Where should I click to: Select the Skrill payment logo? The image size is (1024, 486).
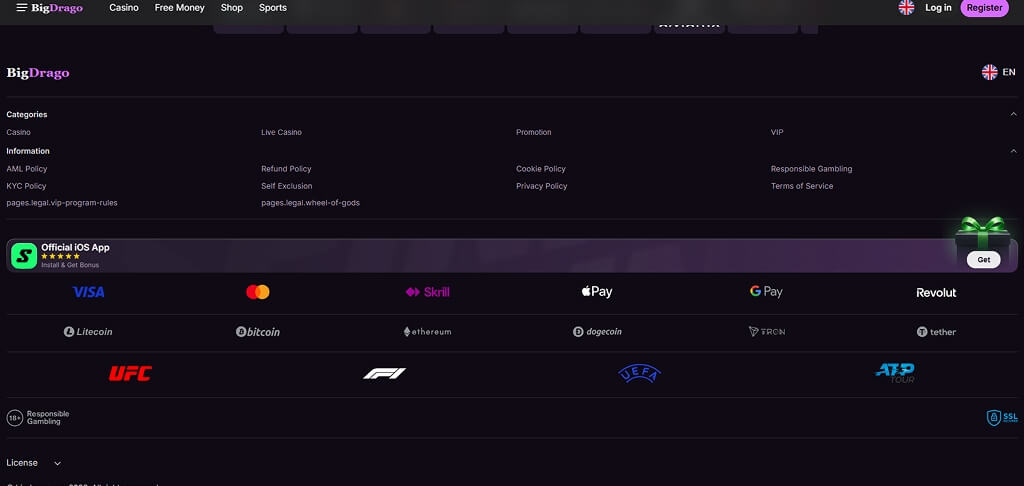[x=428, y=292]
